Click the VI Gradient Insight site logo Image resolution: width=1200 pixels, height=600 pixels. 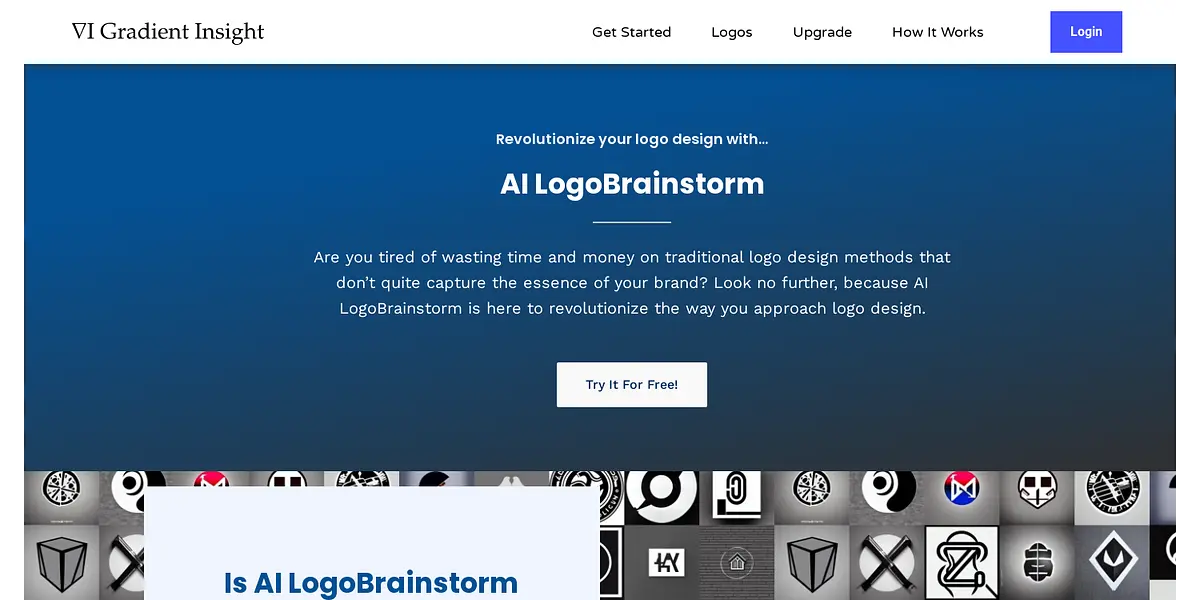[x=168, y=32]
